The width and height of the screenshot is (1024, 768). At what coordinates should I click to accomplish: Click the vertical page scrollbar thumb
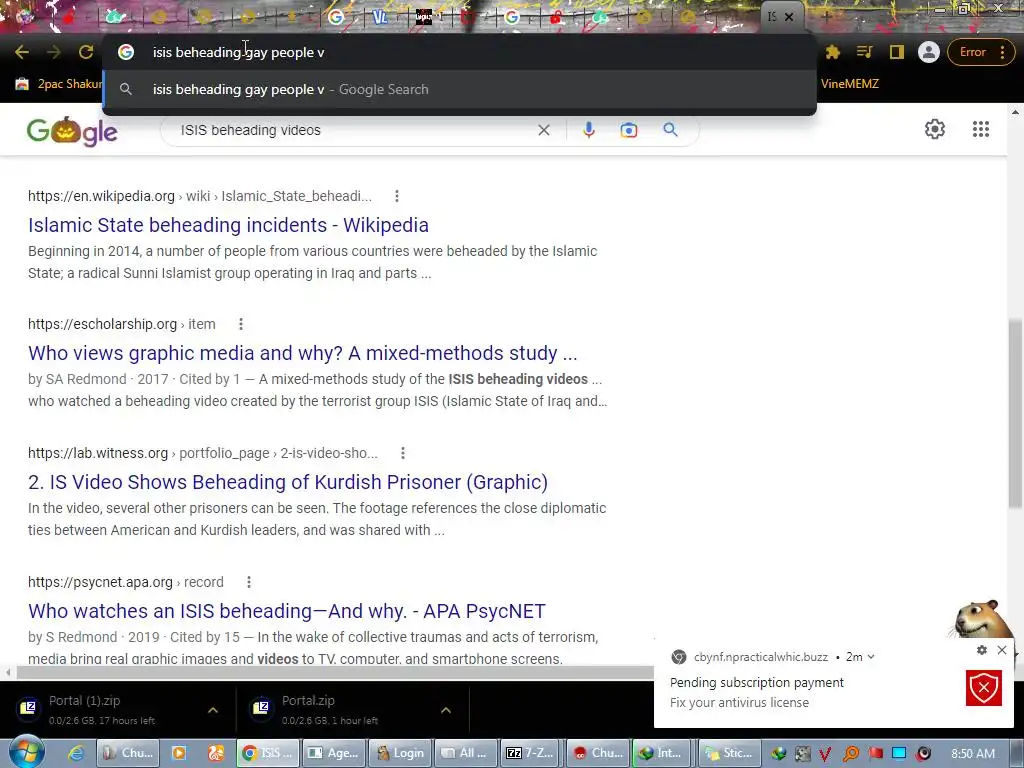point(1015,413)
